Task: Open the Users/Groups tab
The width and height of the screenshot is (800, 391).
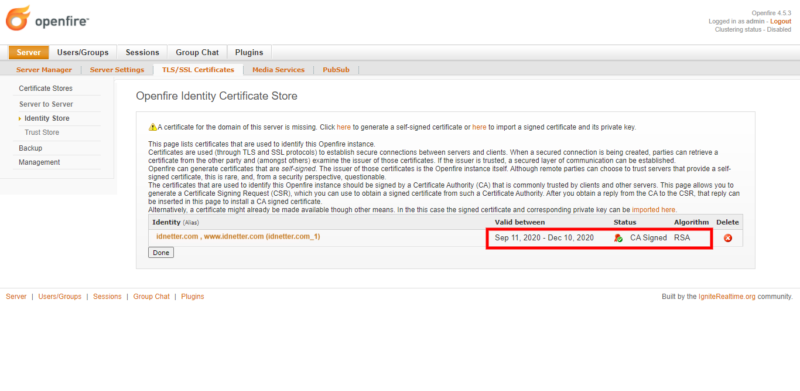Action: (83, 52)
